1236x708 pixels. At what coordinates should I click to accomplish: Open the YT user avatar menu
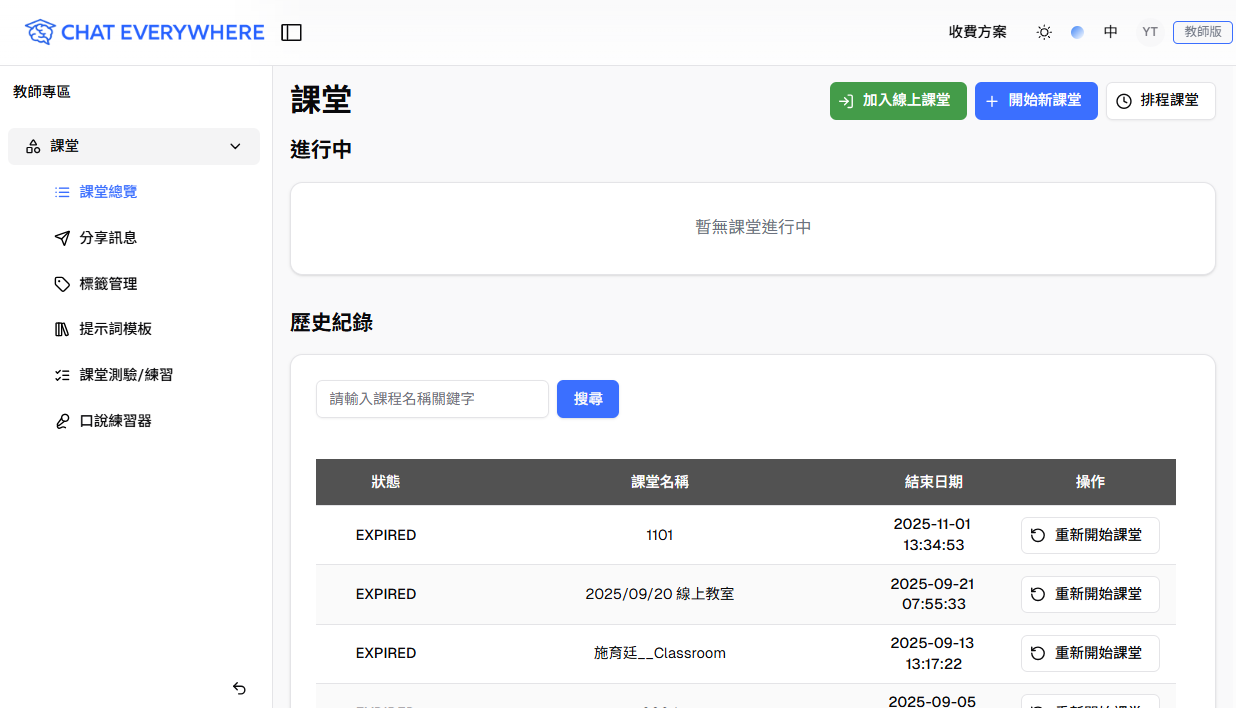coord(1150,32)
